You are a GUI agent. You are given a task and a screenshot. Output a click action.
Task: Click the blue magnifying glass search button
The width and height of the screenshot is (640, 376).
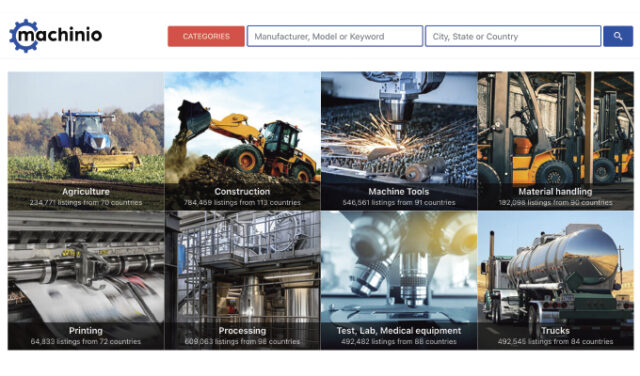pos(618,36)
